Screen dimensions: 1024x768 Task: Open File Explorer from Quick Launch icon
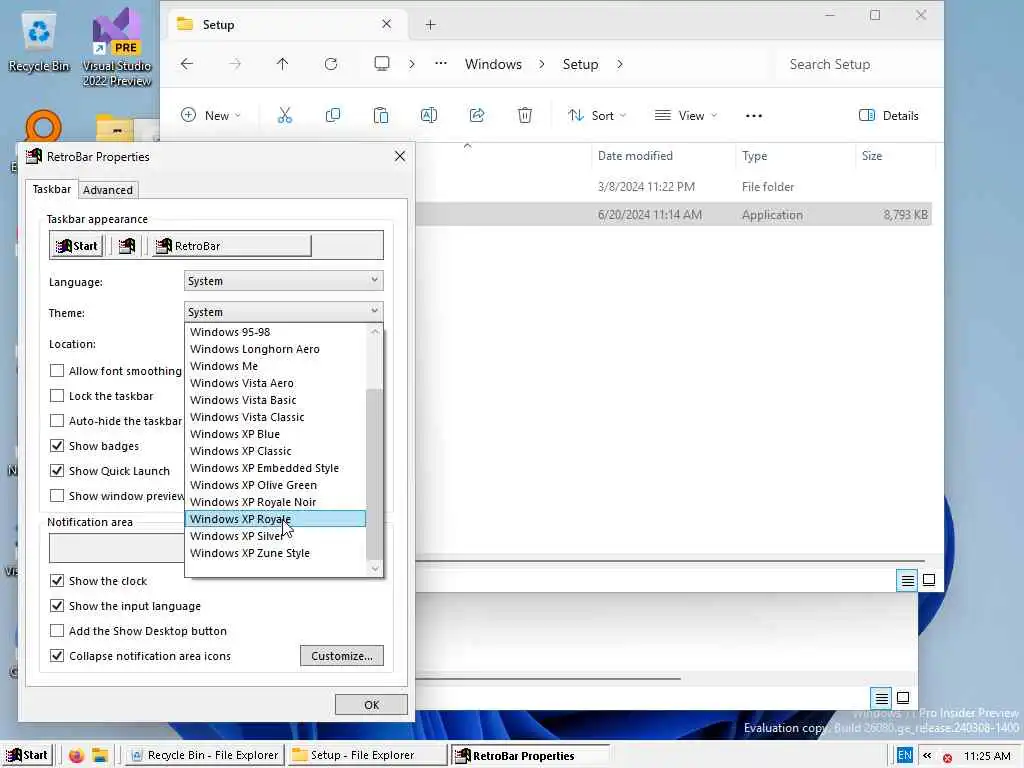[x=100, y=756]
